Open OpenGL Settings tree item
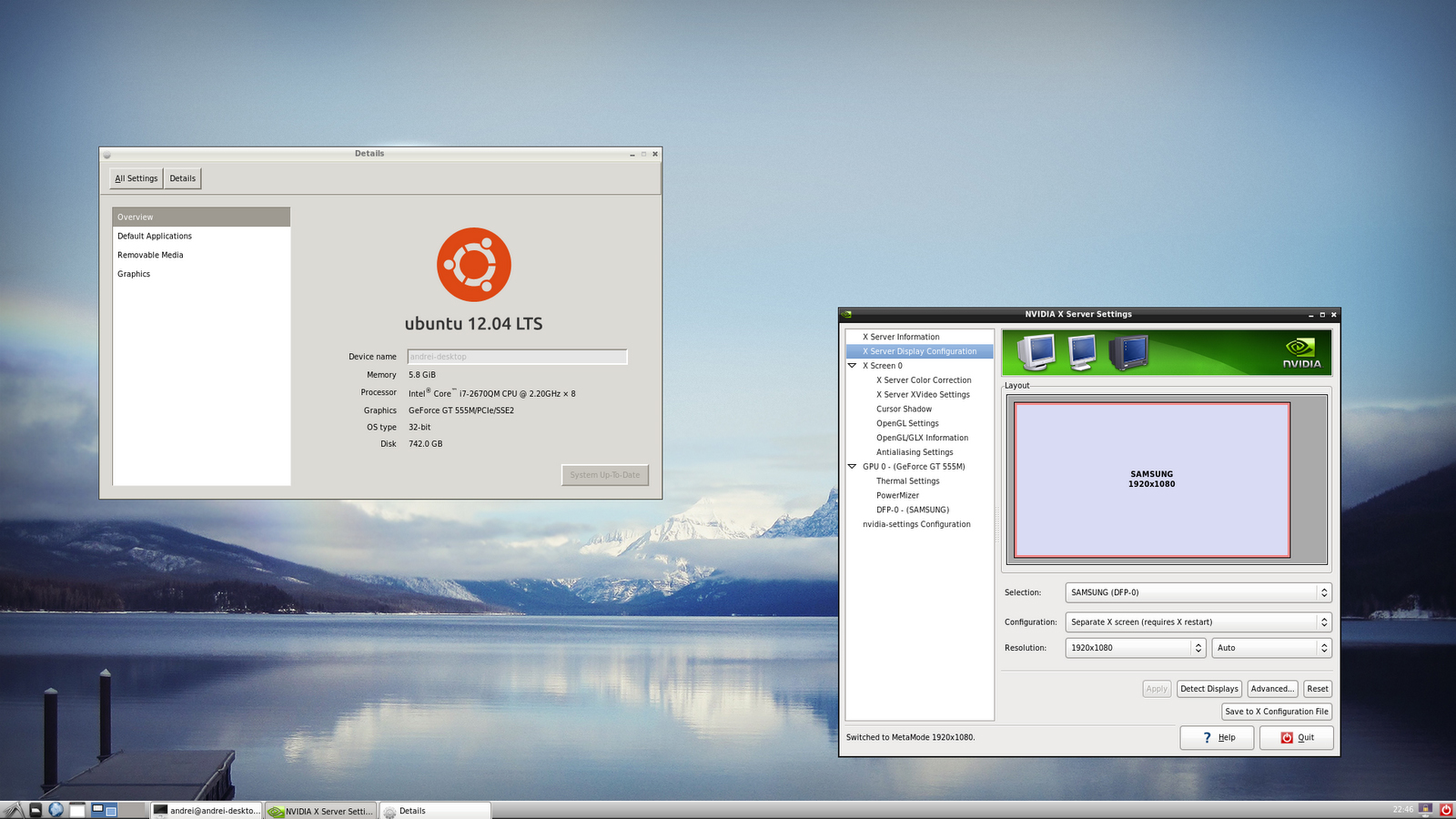Viewport: 1456px width, 819px height. pyautogui.click(x=907, y=423)
